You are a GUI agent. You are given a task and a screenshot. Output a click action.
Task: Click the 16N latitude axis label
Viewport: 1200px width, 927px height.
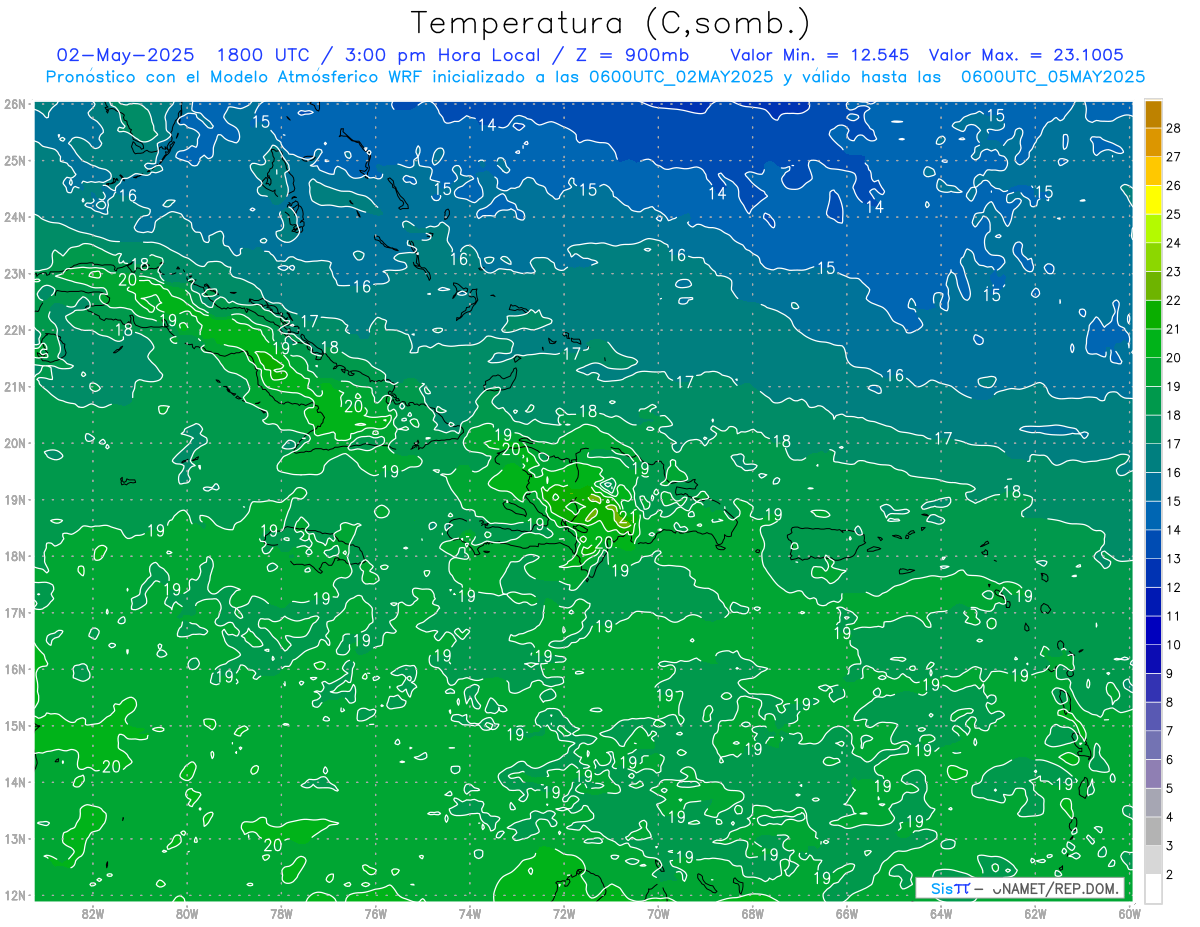click(x=14, y=669)
